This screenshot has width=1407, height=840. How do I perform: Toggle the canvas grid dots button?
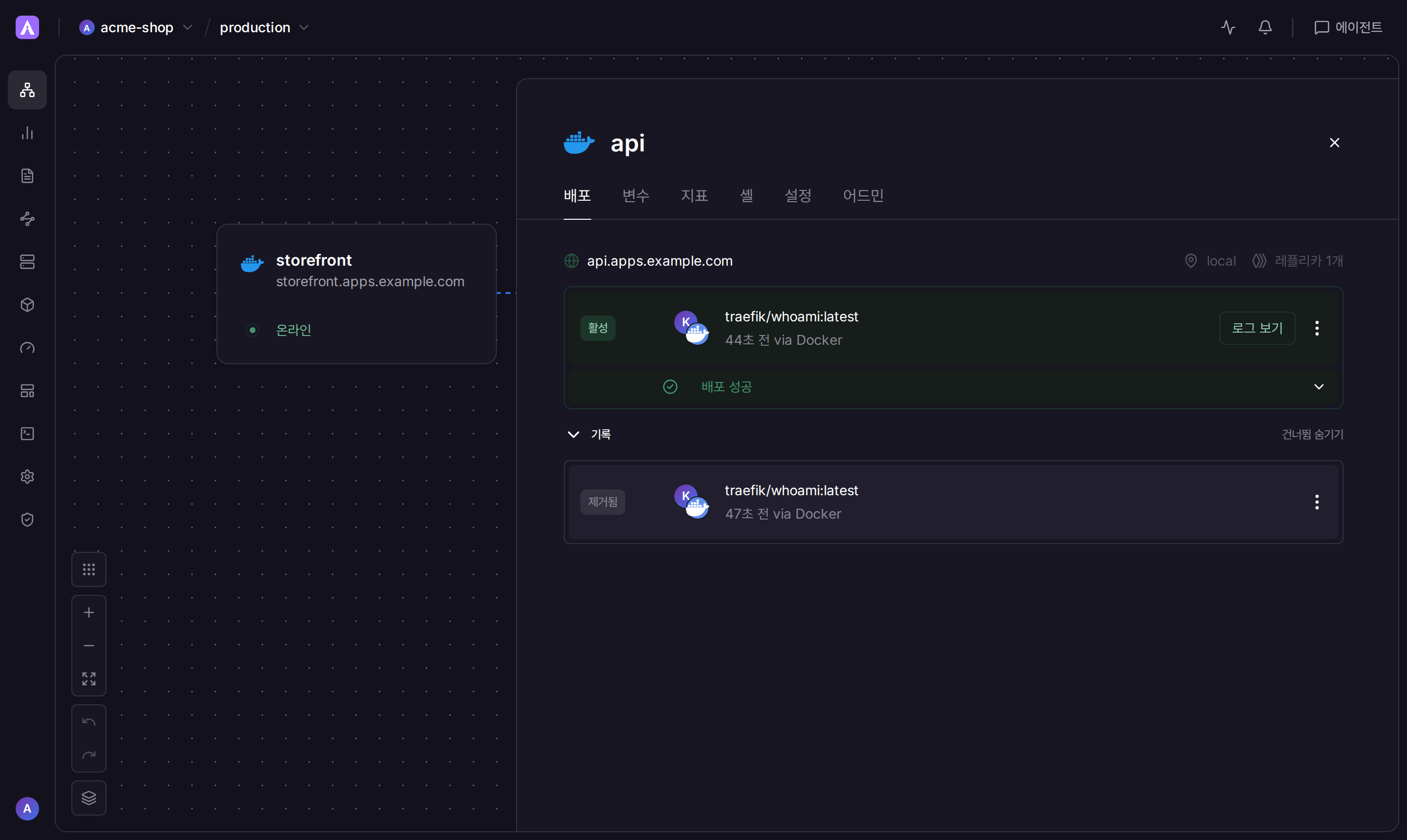89,569
